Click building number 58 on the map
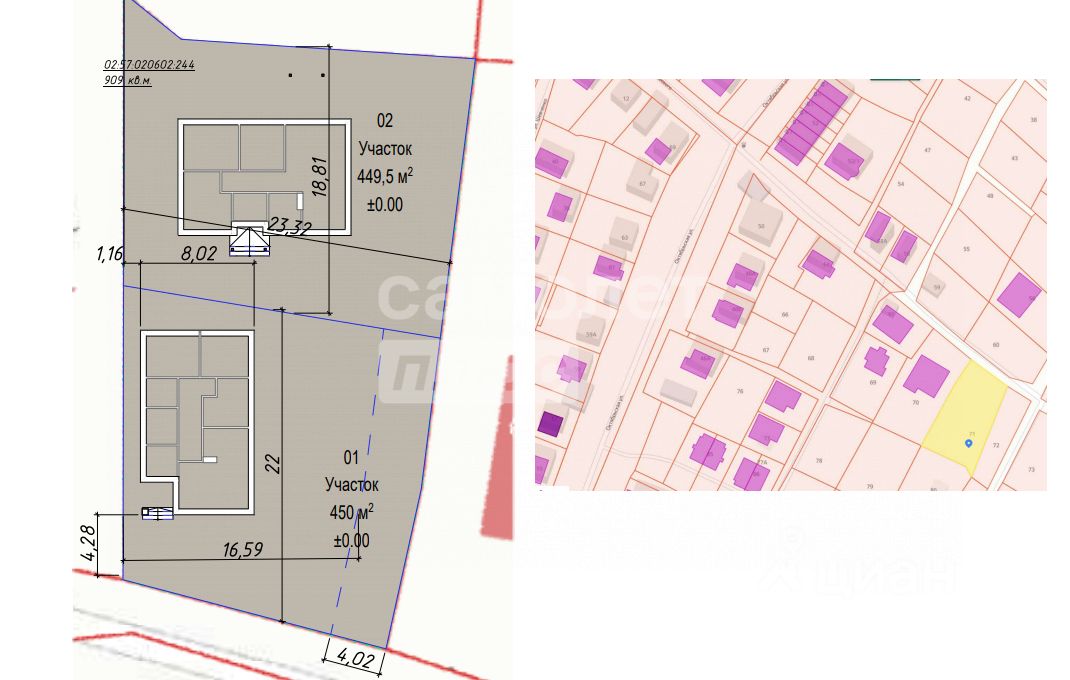The width and height of the screenshot is (1070, 680). tap(761, 226)
